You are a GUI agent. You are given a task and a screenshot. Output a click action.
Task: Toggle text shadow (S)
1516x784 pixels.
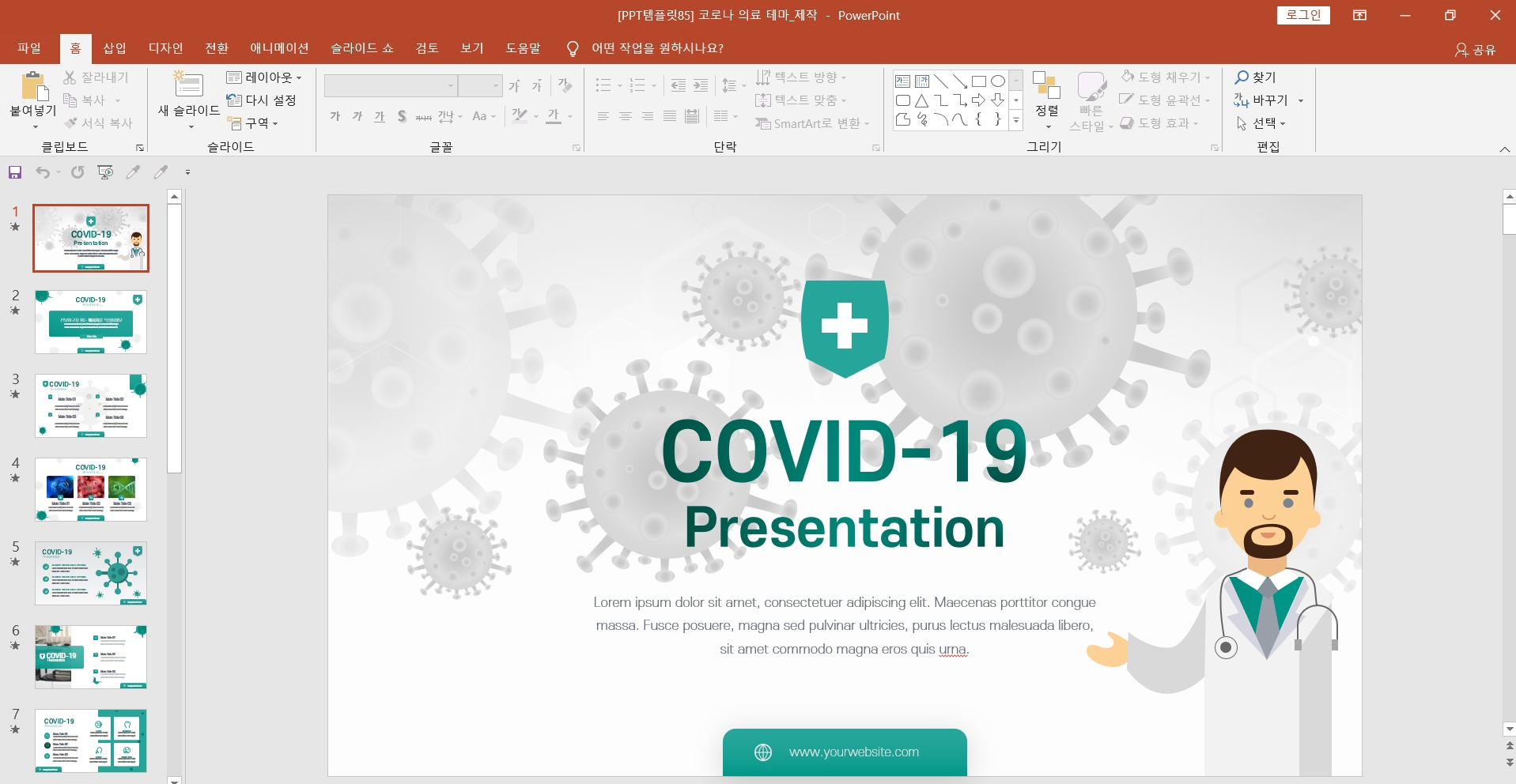tap(402, 116)
